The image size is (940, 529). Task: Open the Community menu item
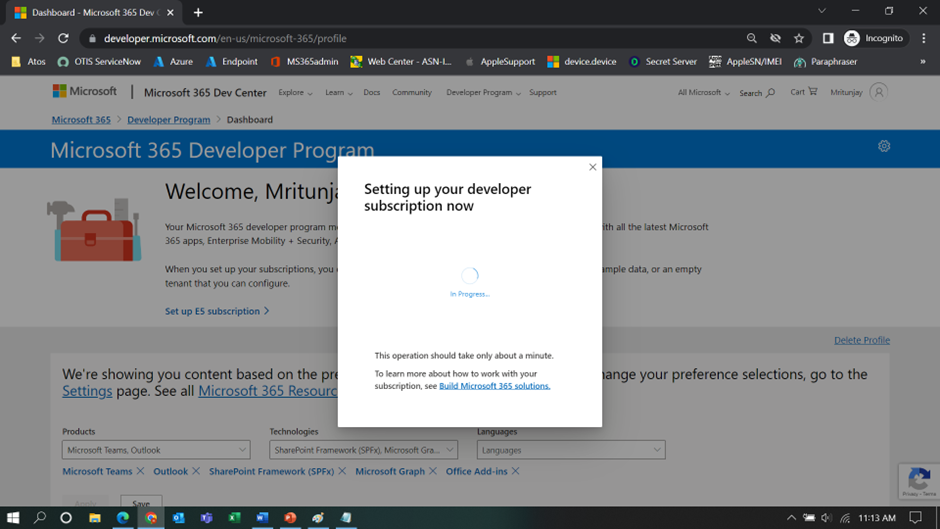[412, 92]
